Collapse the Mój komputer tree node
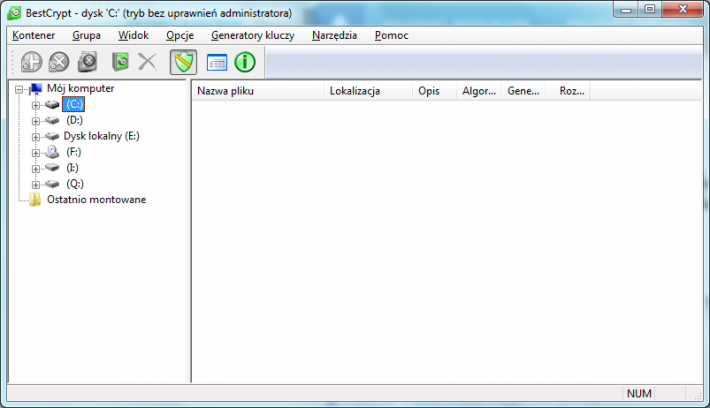This screenshot has width=710, height=408. point(19,89)
